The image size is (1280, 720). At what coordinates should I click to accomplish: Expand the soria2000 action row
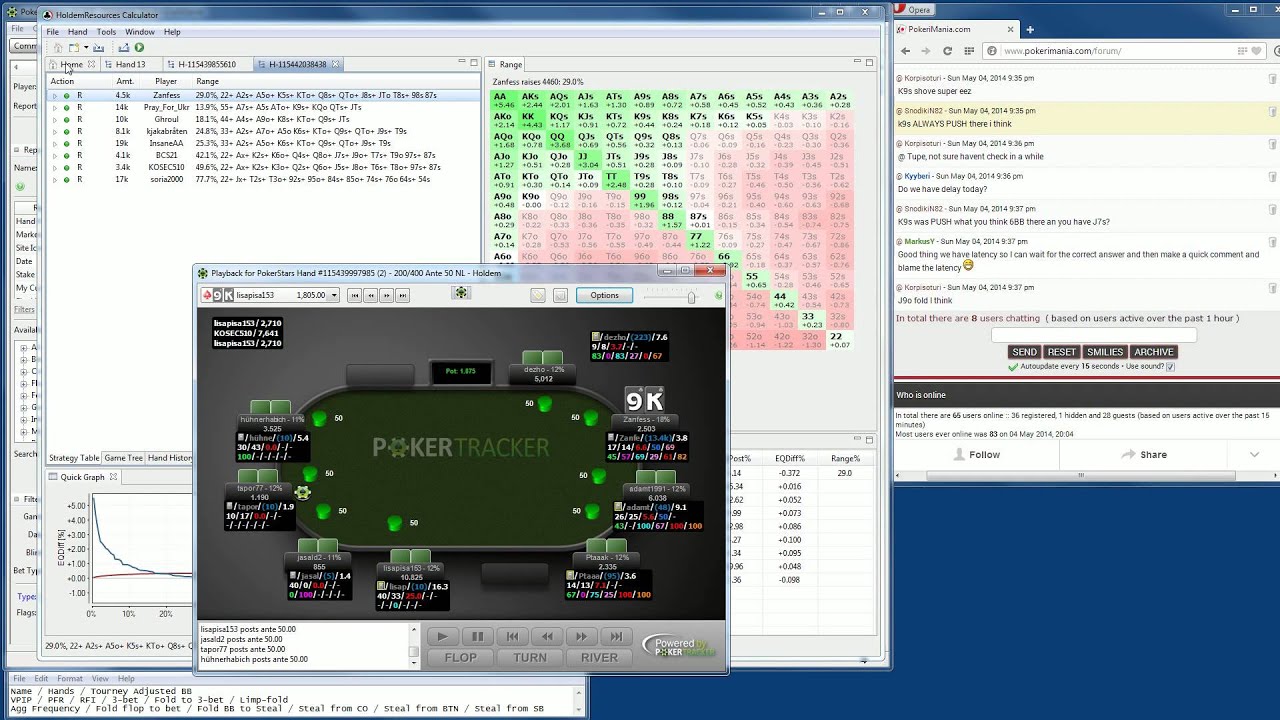tap(55, 180)
